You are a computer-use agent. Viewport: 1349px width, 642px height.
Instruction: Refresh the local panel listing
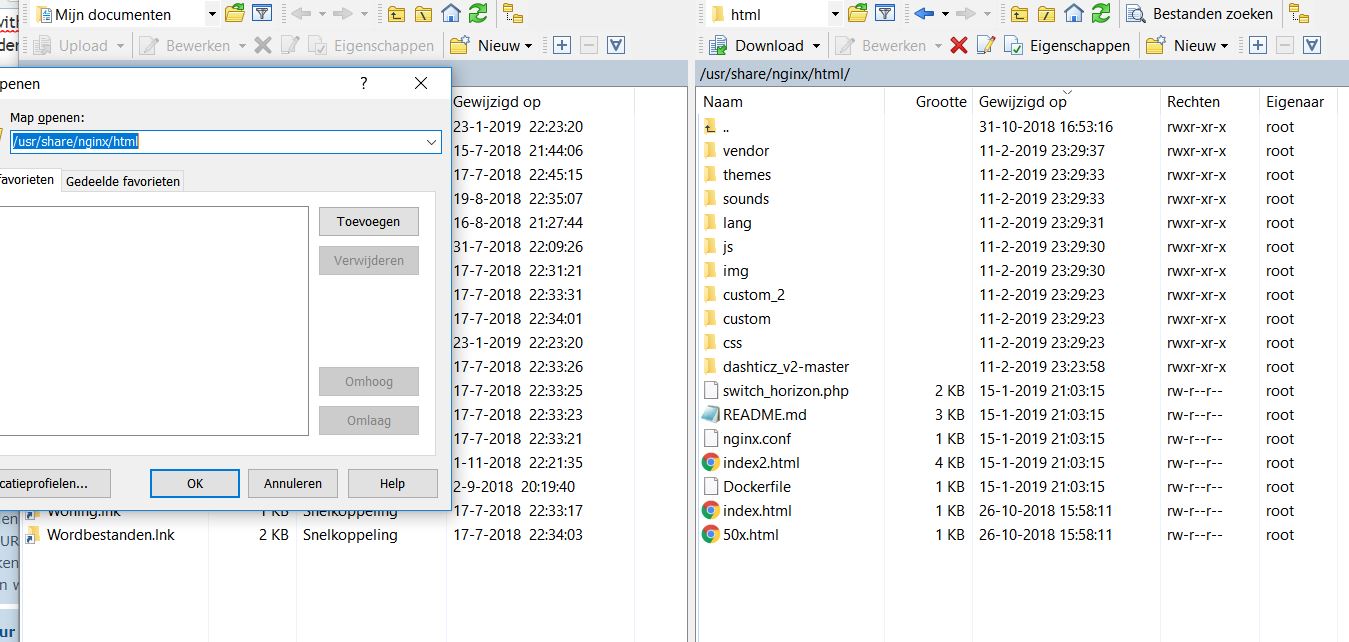[x=478, y=13]
